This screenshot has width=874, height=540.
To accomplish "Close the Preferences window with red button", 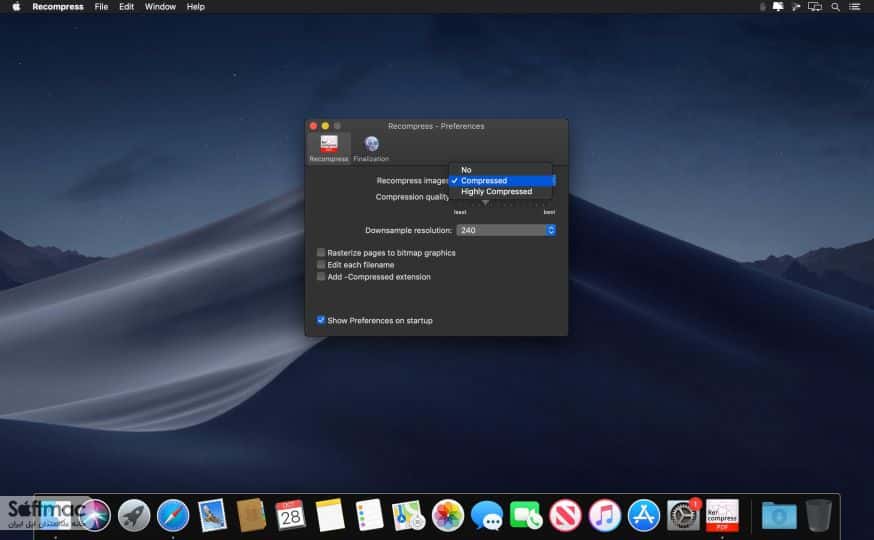I will tap(313, 126).
